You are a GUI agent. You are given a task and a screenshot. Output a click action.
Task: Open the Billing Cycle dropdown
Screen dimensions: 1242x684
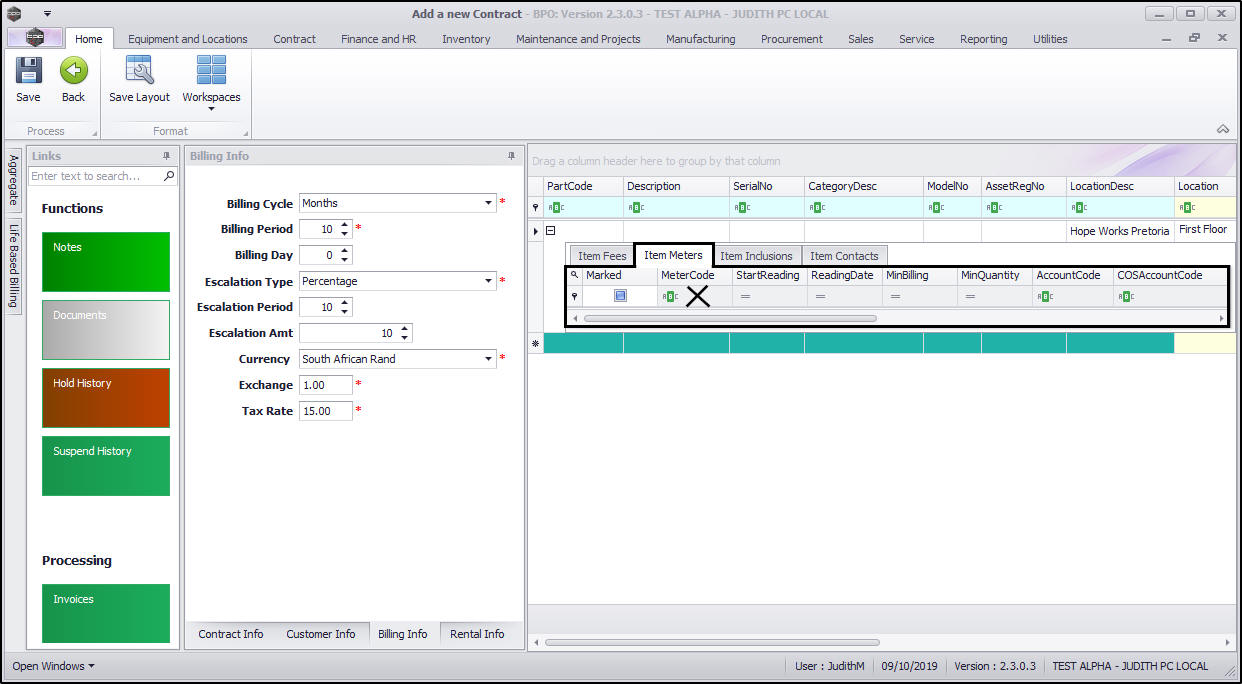click(488, 203)
